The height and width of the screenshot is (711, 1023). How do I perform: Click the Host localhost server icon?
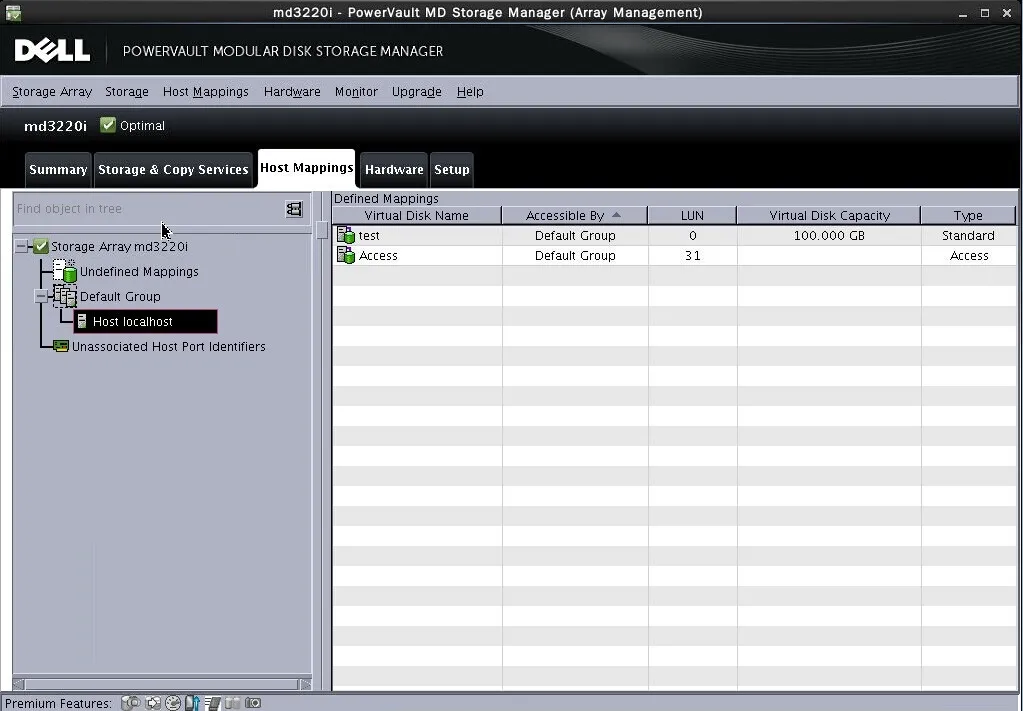82,321
